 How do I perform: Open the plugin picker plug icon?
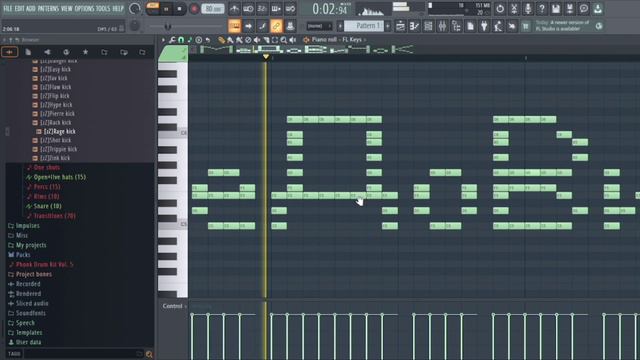[484, 26]
